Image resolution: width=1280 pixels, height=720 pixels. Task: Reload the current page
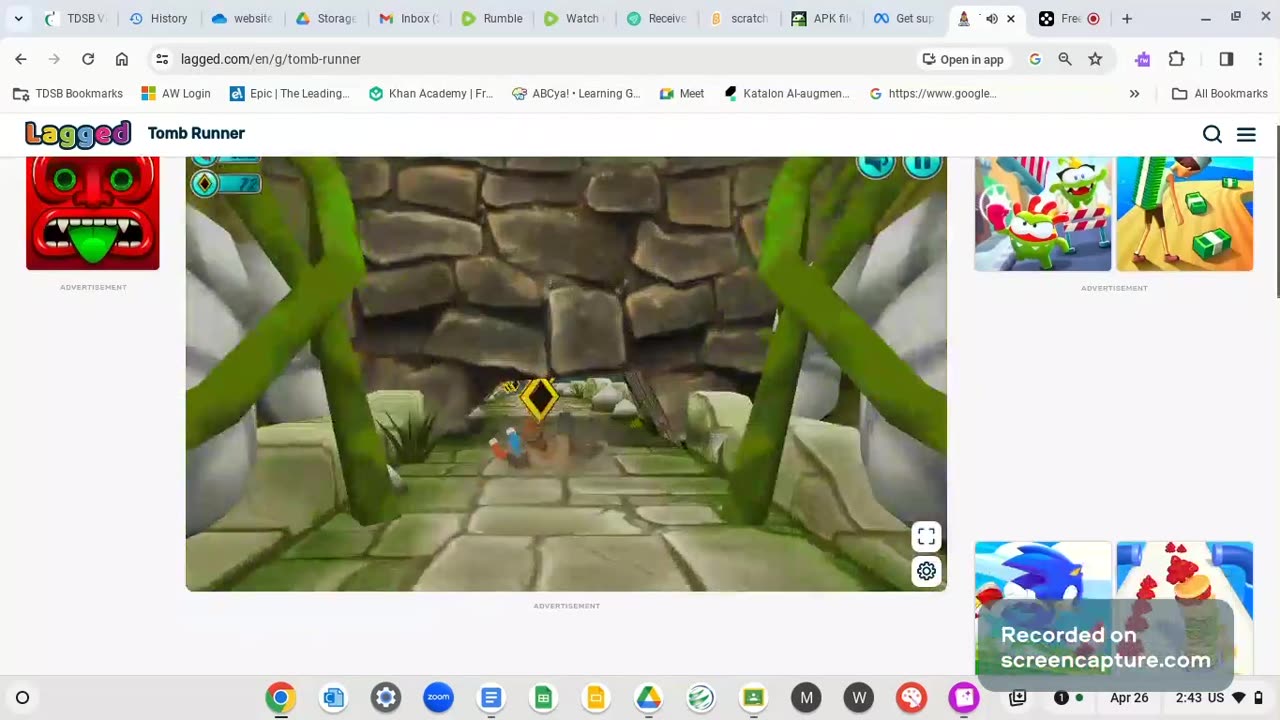tap(88, 59)
